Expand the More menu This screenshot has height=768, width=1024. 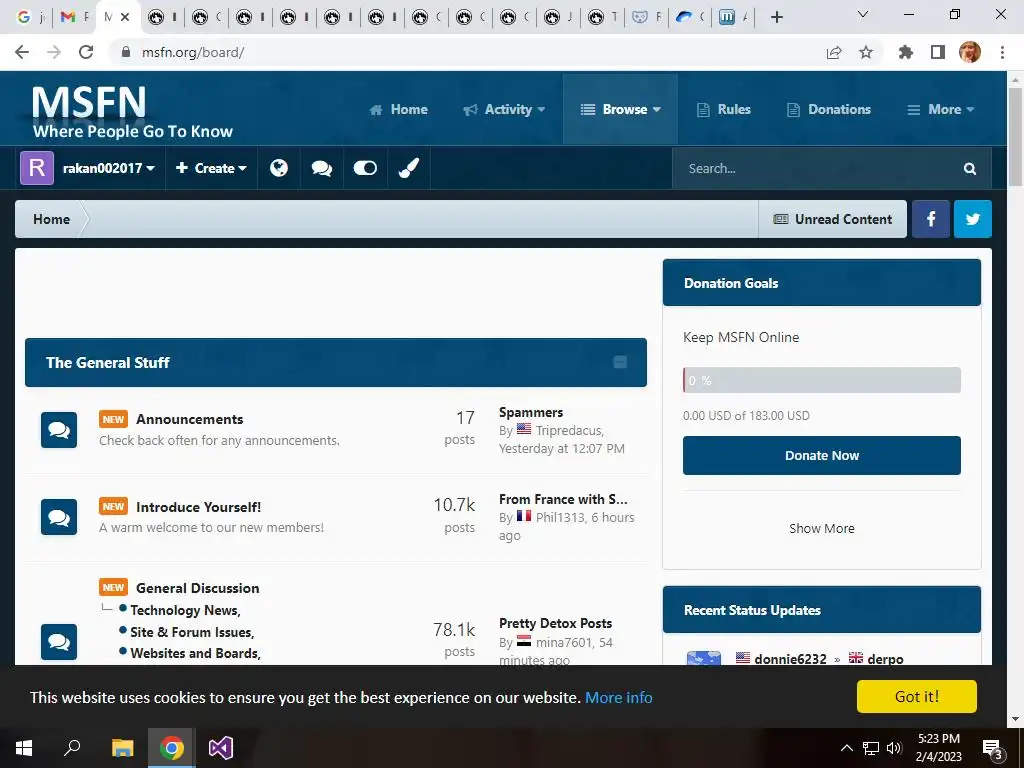(940, 110)
